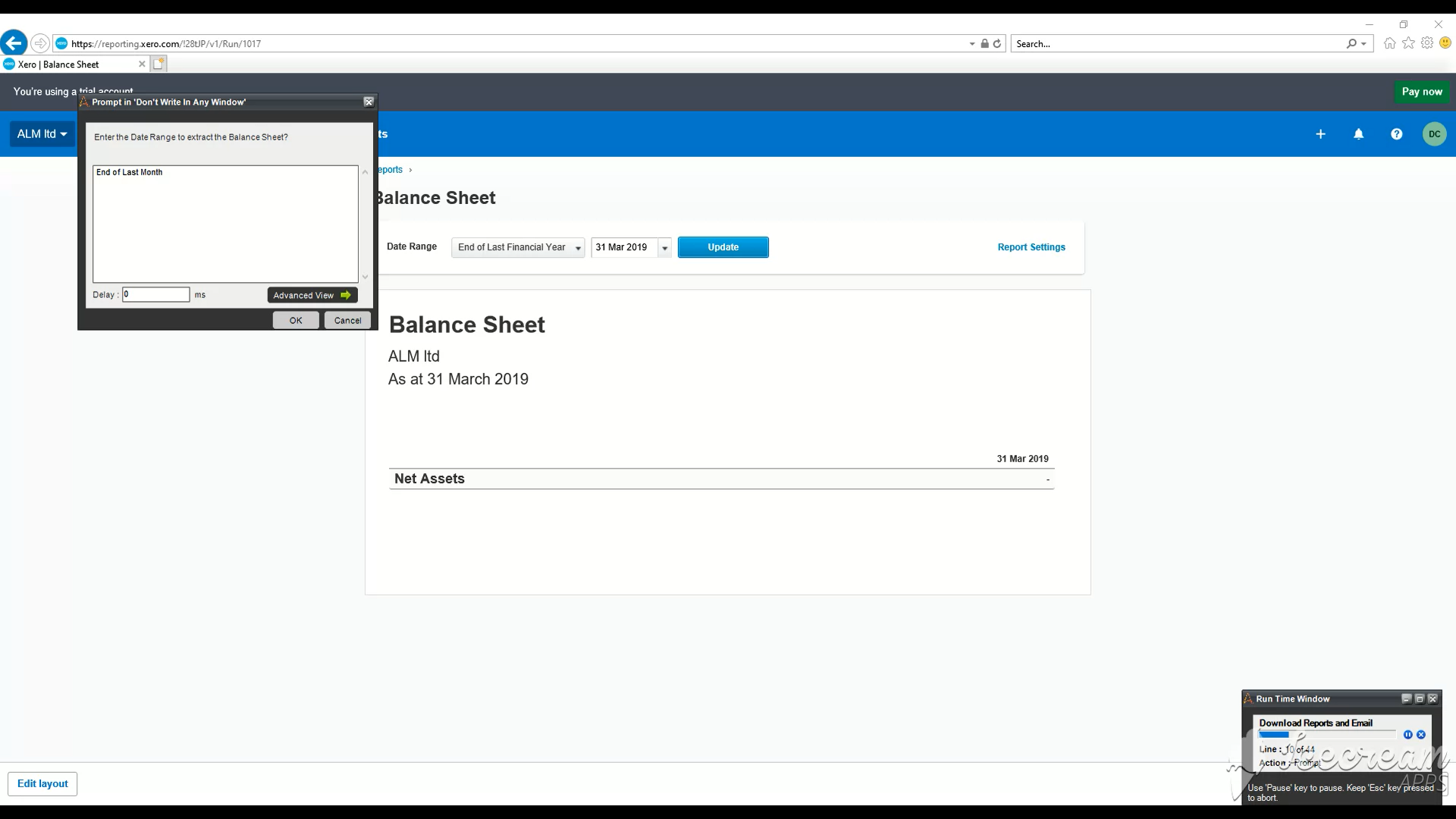The image size is (1456, 819).
Task: Open the Report Settings link
Action: click(1031, 247)
